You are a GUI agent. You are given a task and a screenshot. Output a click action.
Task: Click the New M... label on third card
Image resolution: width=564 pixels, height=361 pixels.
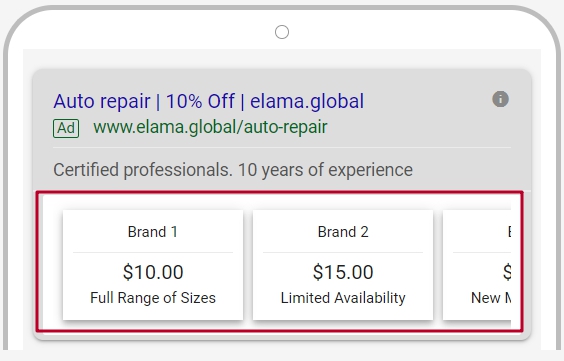[x=491, y=298]
